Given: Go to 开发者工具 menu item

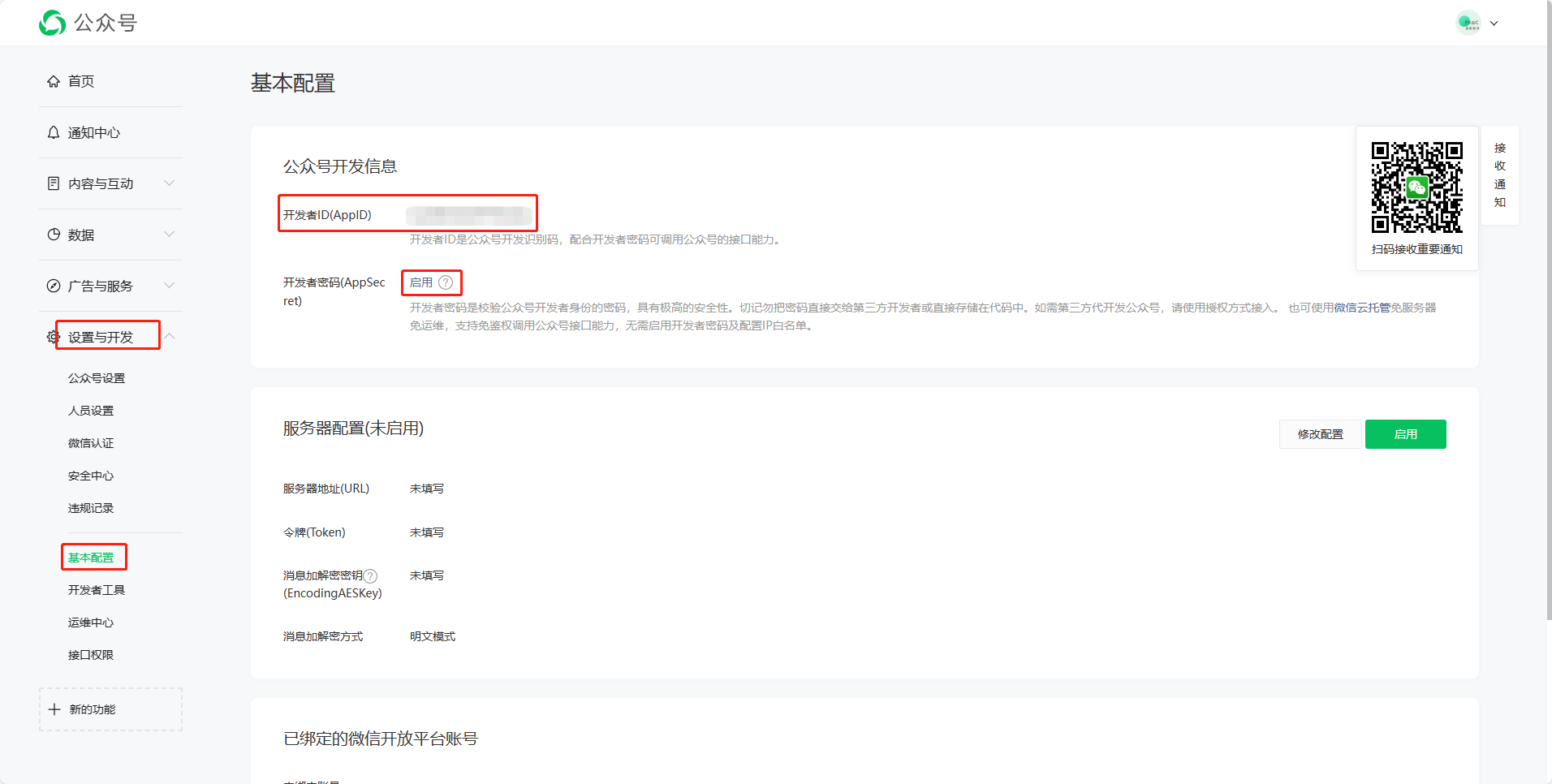Looking at the screenshot, I should pos(97,590).
